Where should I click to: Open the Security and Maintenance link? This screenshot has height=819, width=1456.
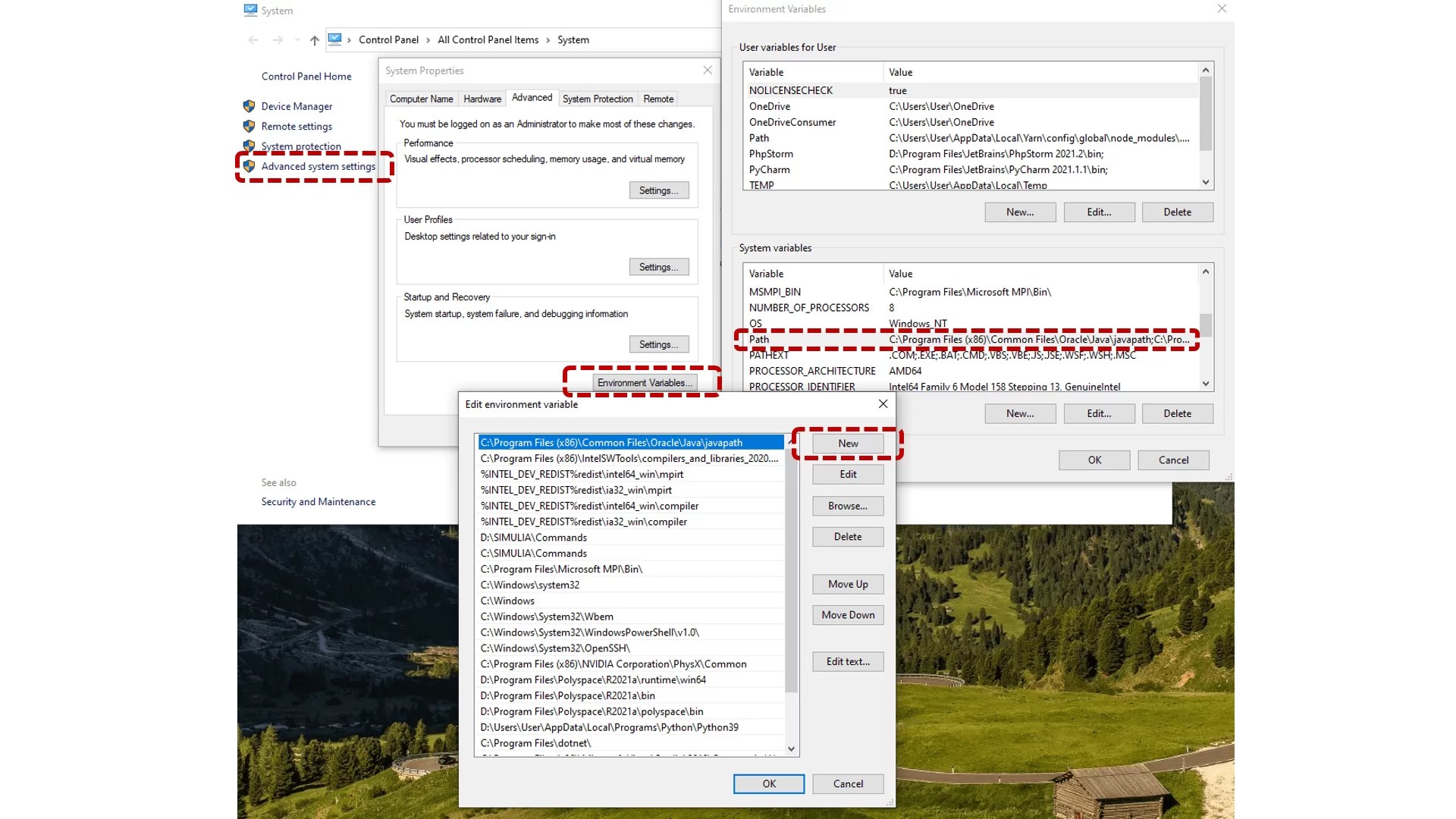318,501
